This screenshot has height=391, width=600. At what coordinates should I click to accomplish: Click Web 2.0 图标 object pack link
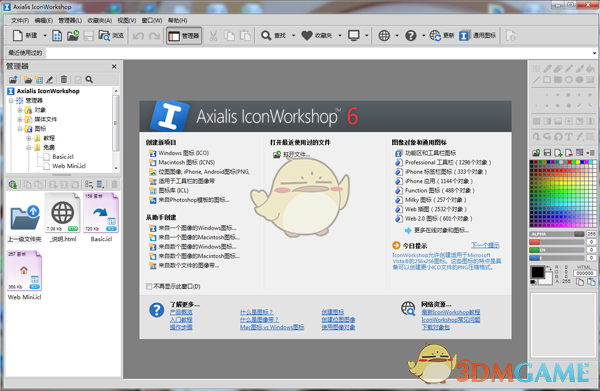point(439,219)
